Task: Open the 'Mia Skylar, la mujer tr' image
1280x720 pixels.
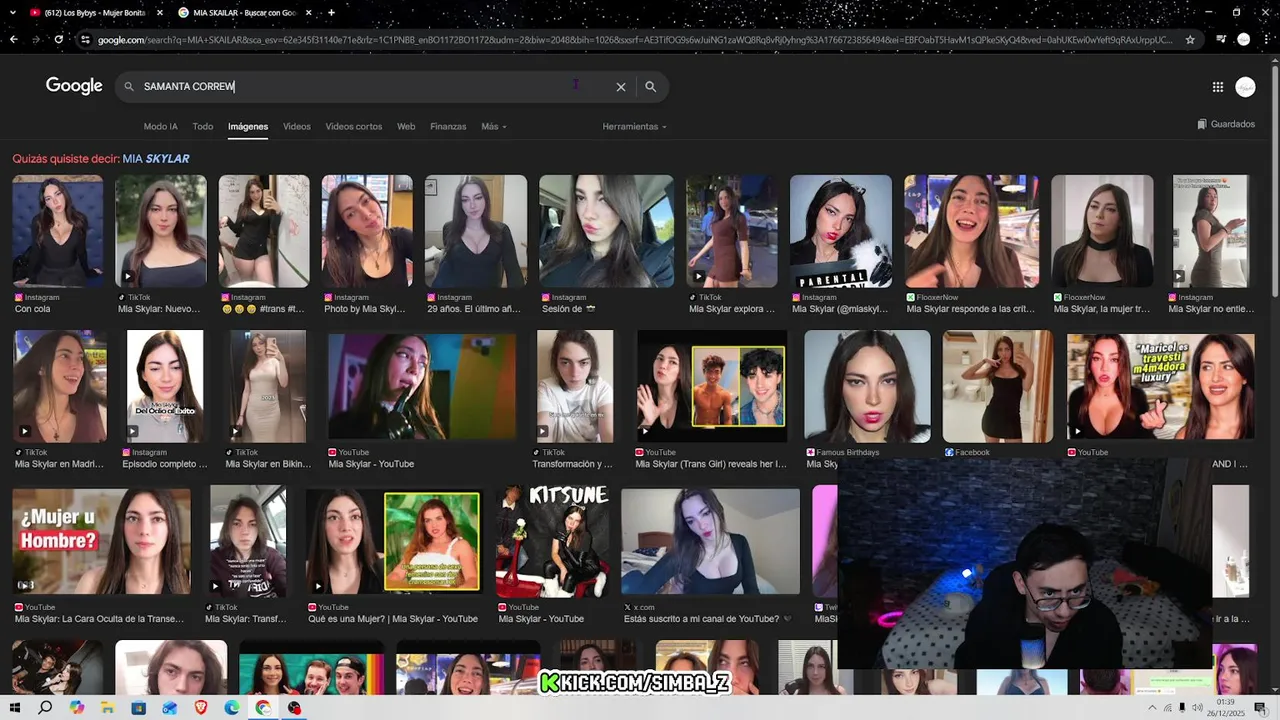Action: point(1102,231)
